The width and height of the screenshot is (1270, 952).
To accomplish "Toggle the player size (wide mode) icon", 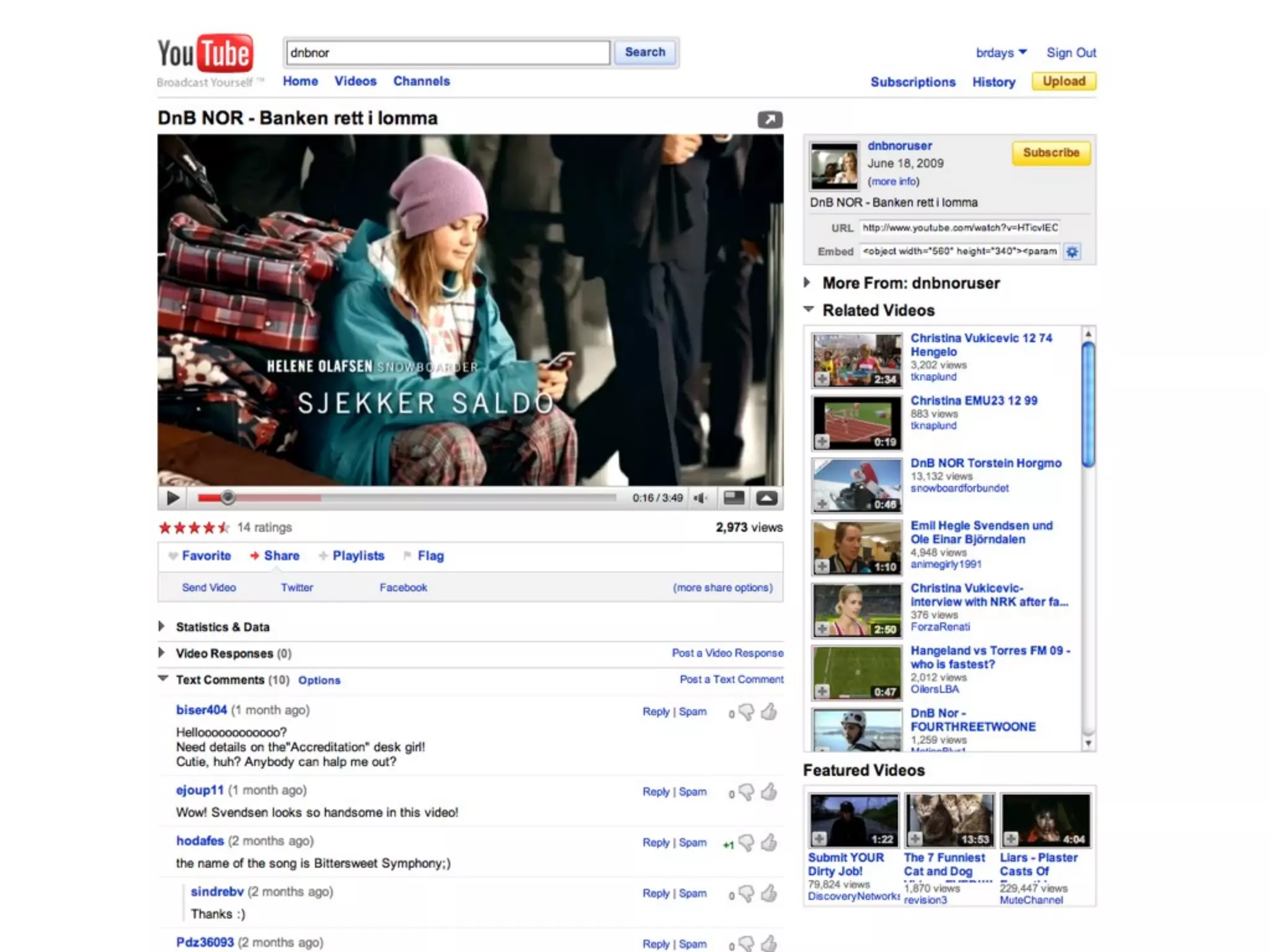I will tap(734, 498).
